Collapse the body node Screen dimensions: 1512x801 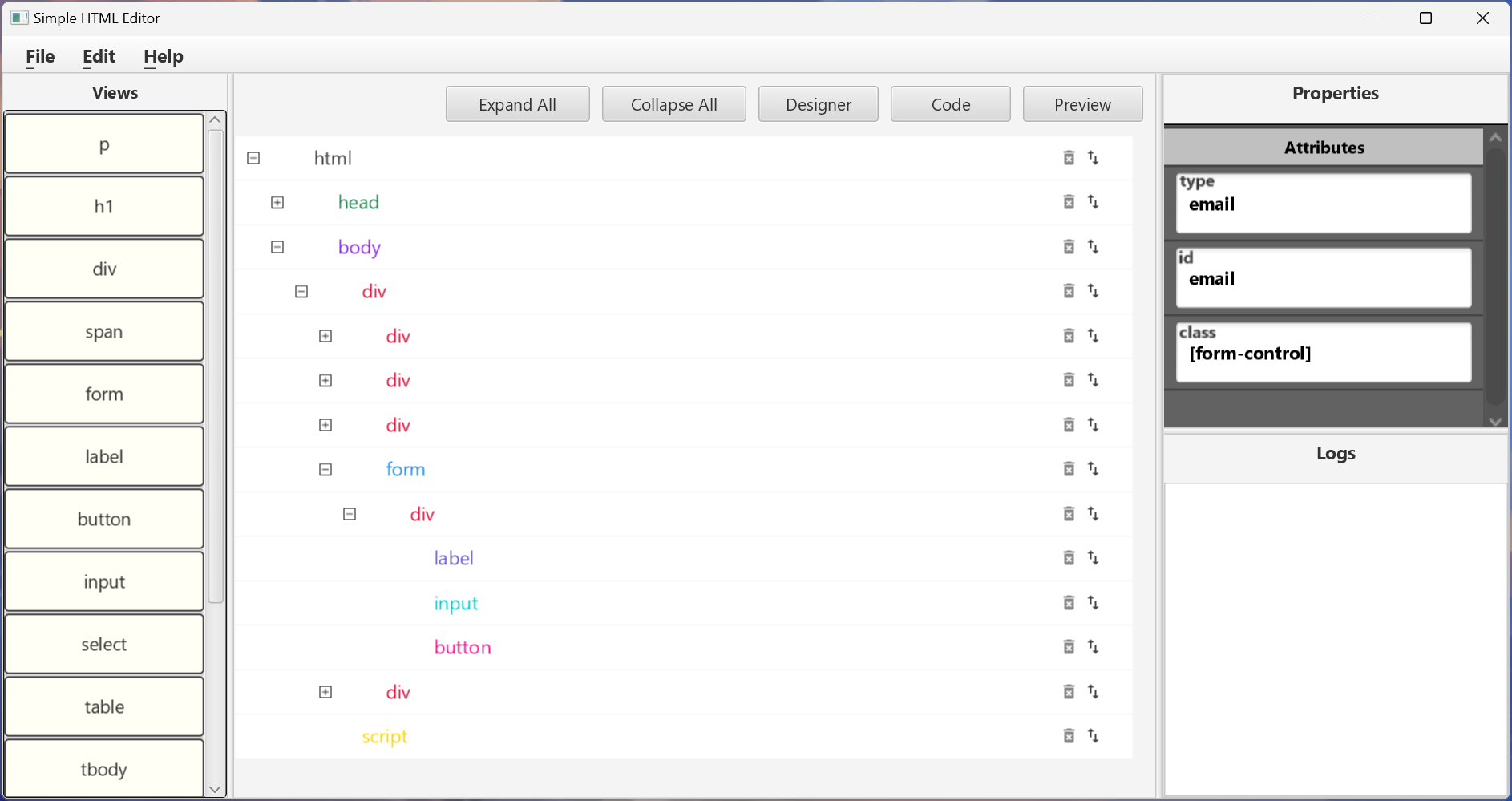click(277, 247)
